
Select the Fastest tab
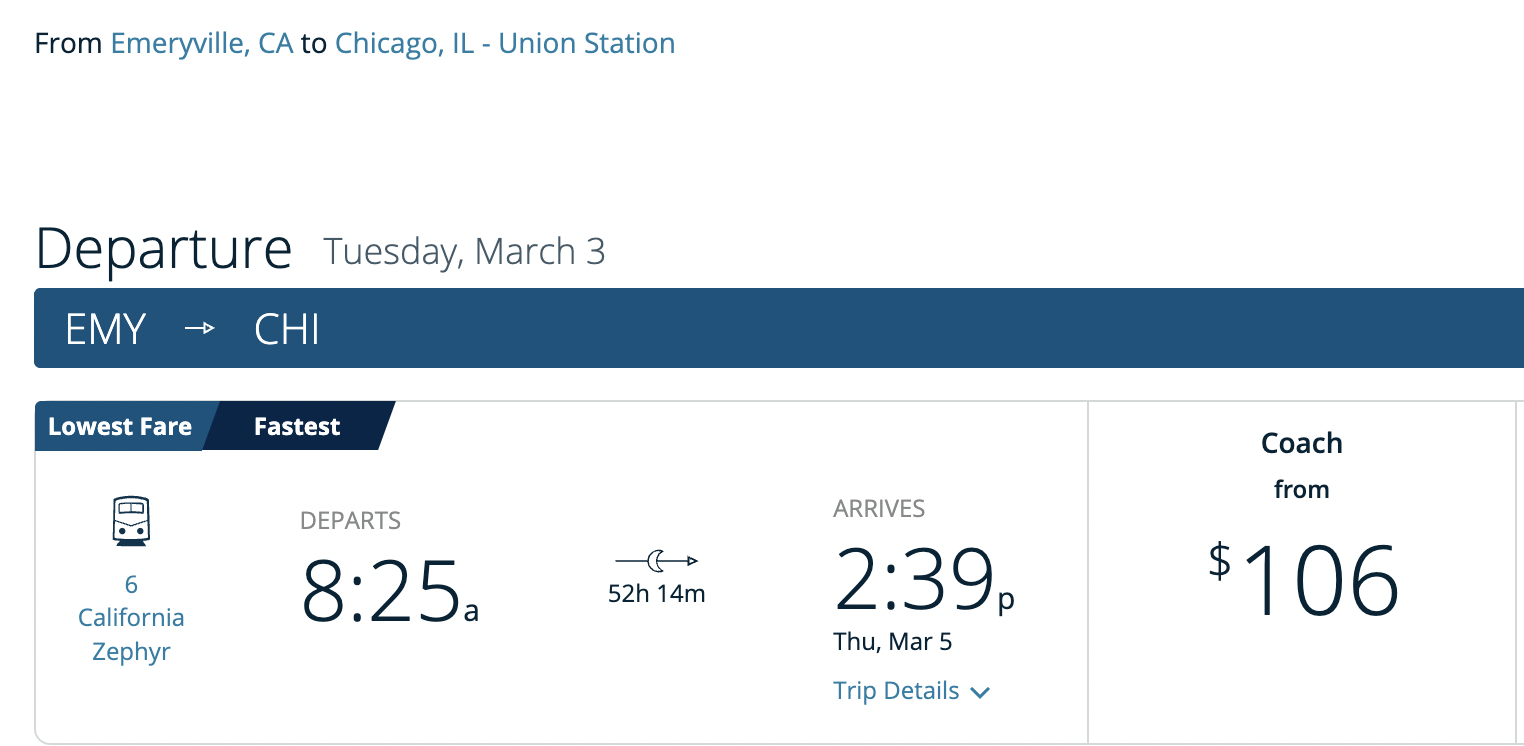pyautogui.click(x=297, y=427)
